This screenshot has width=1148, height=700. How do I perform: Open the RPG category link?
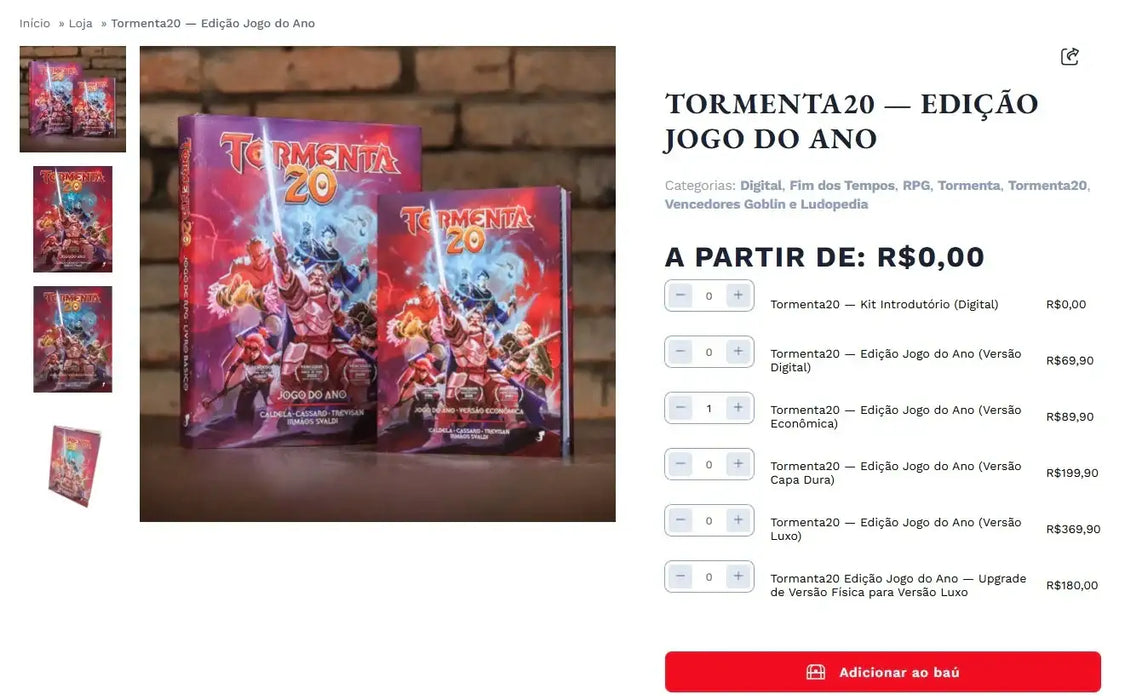(x=916, y=185)
